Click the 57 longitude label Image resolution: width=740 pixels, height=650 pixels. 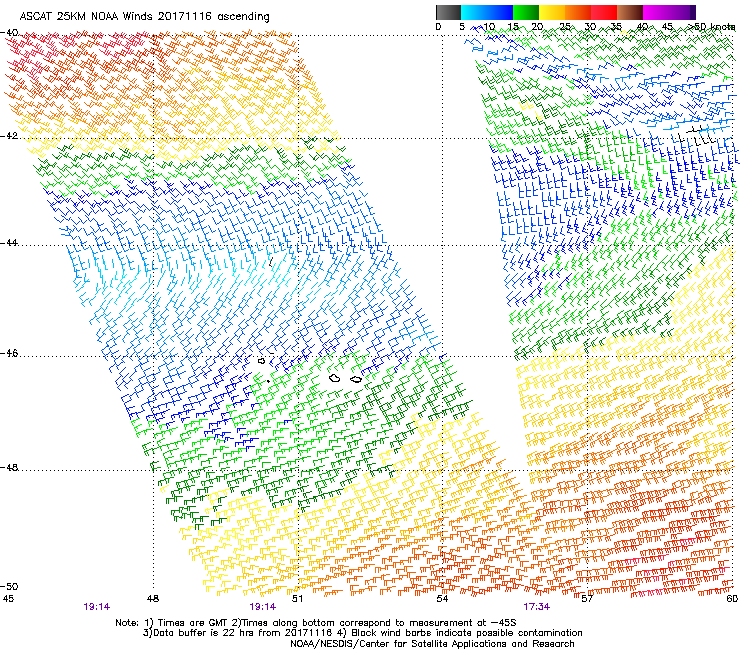[x=587, y=599]
